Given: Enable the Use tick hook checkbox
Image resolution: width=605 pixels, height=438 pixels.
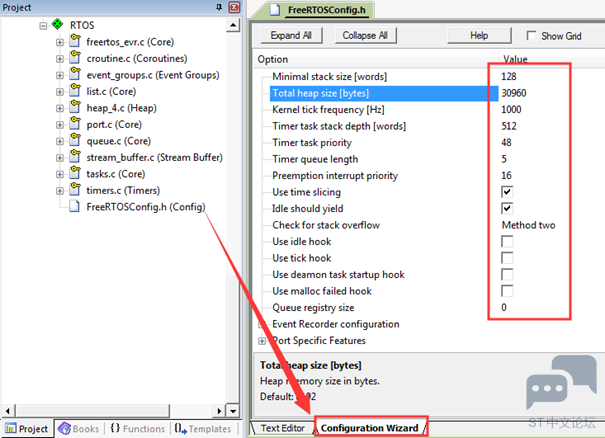Looking at the screenshot, I should (507, 258).
